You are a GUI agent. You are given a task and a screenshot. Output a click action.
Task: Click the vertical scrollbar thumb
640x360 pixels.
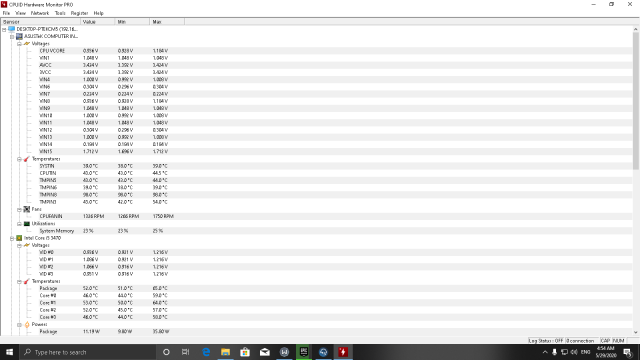click(x=636, y=101)
